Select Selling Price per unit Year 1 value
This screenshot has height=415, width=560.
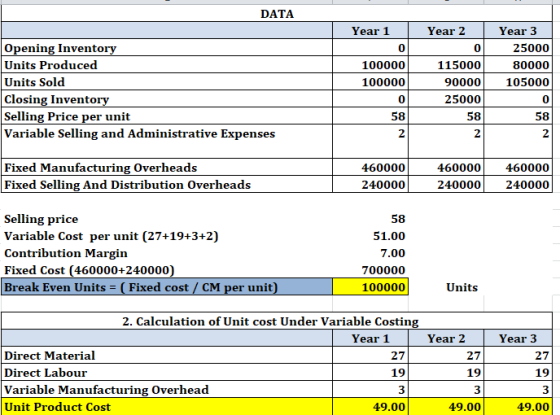pyautogui.click(x=370, y=116)
